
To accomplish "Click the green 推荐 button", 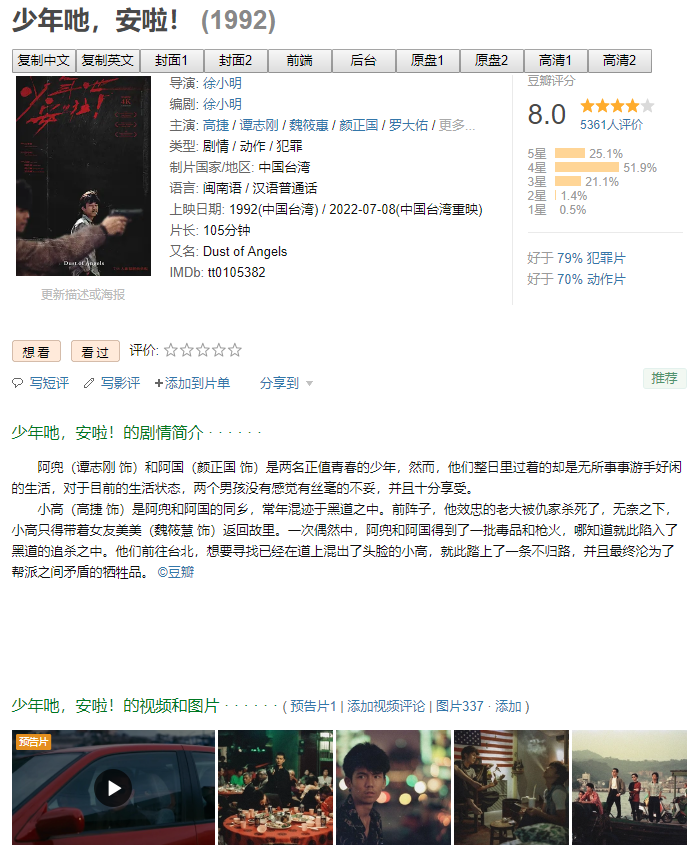I will pyautogui.click(x=664, y=378).
